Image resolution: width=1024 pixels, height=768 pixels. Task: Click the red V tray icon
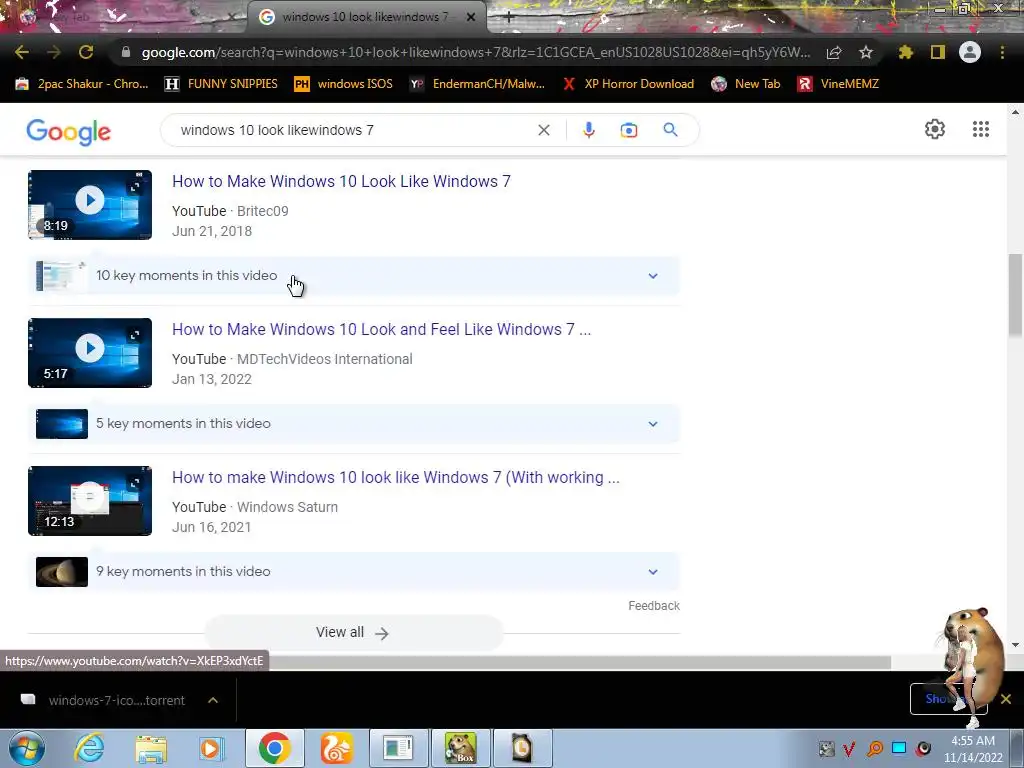849,749
